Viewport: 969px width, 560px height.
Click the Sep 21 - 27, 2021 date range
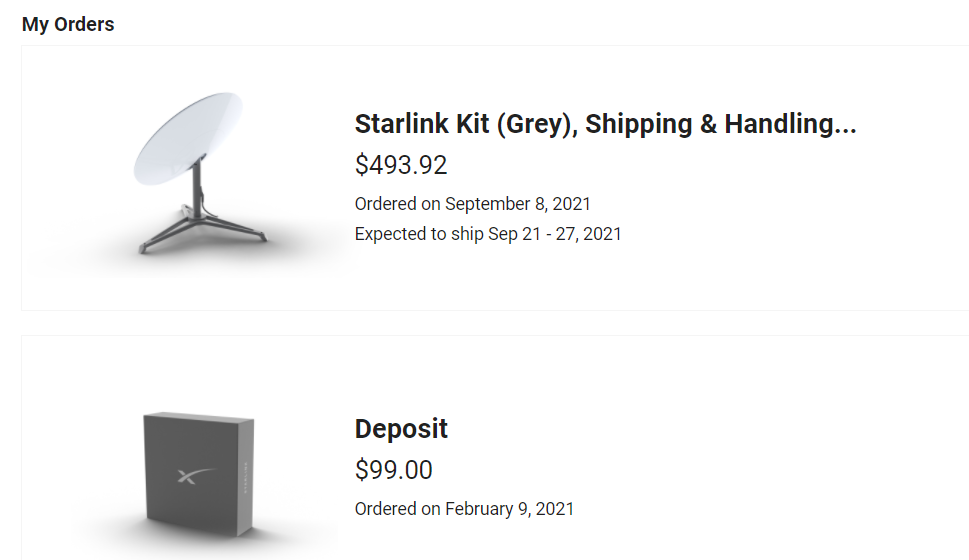[x=555, y=234]
